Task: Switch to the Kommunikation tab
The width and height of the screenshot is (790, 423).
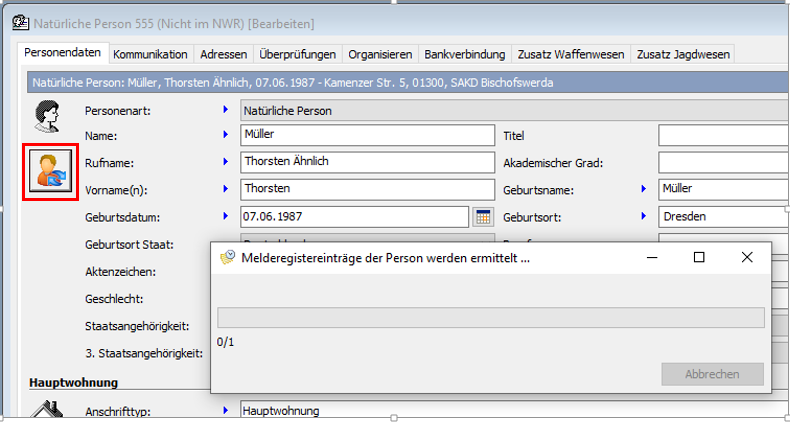Action: [150, 54]
